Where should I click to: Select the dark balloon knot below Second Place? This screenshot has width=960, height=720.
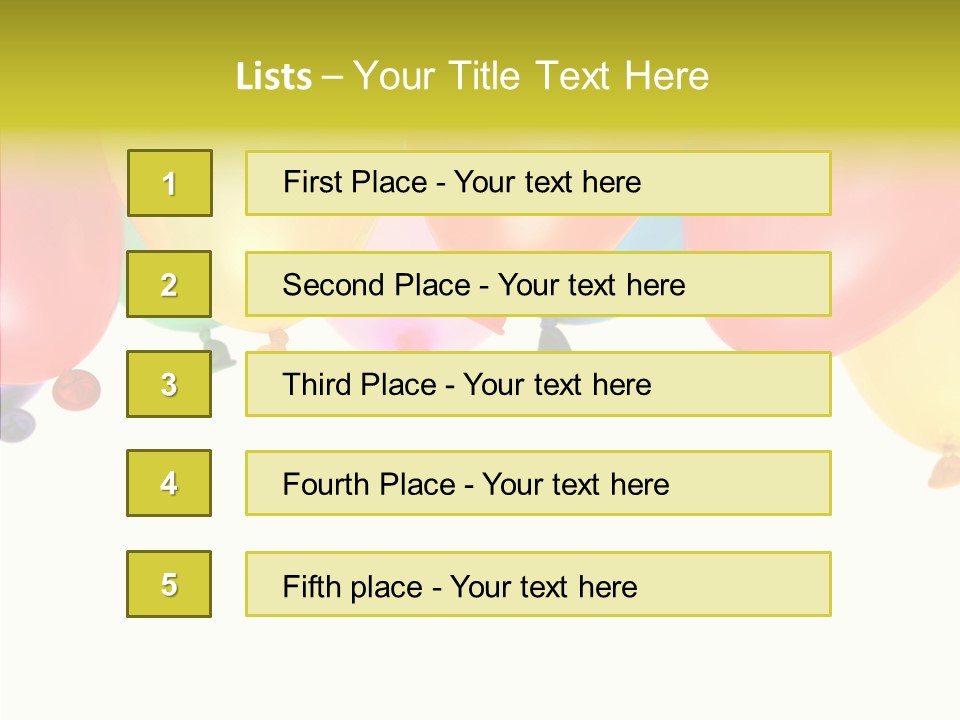tap(553, 335)
